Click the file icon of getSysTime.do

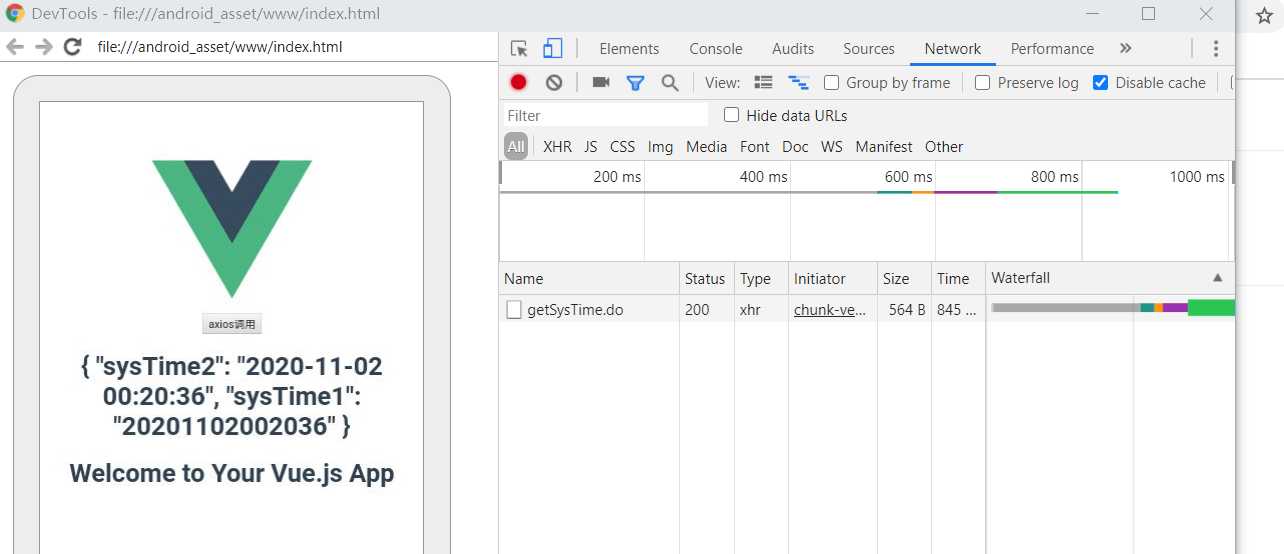coord(514,310)
